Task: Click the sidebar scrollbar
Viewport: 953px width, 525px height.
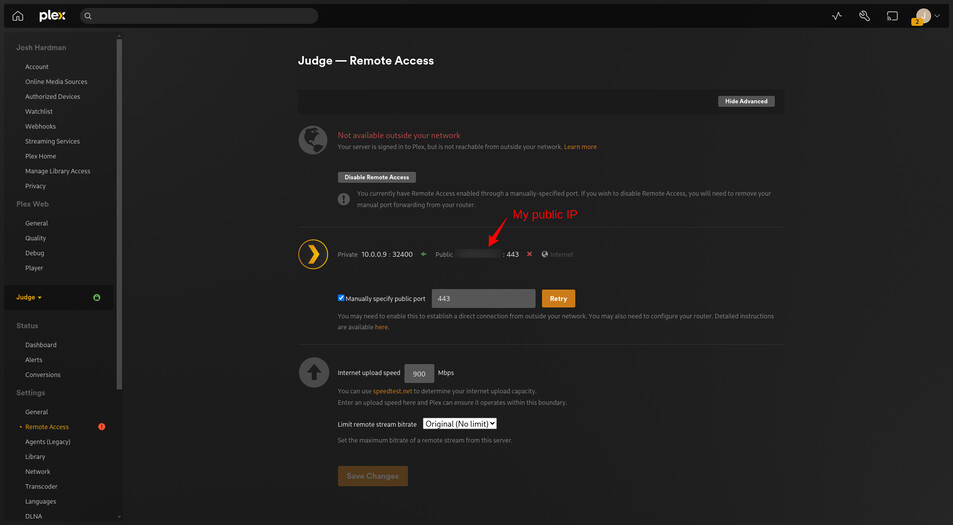Action: coord(119,213)
